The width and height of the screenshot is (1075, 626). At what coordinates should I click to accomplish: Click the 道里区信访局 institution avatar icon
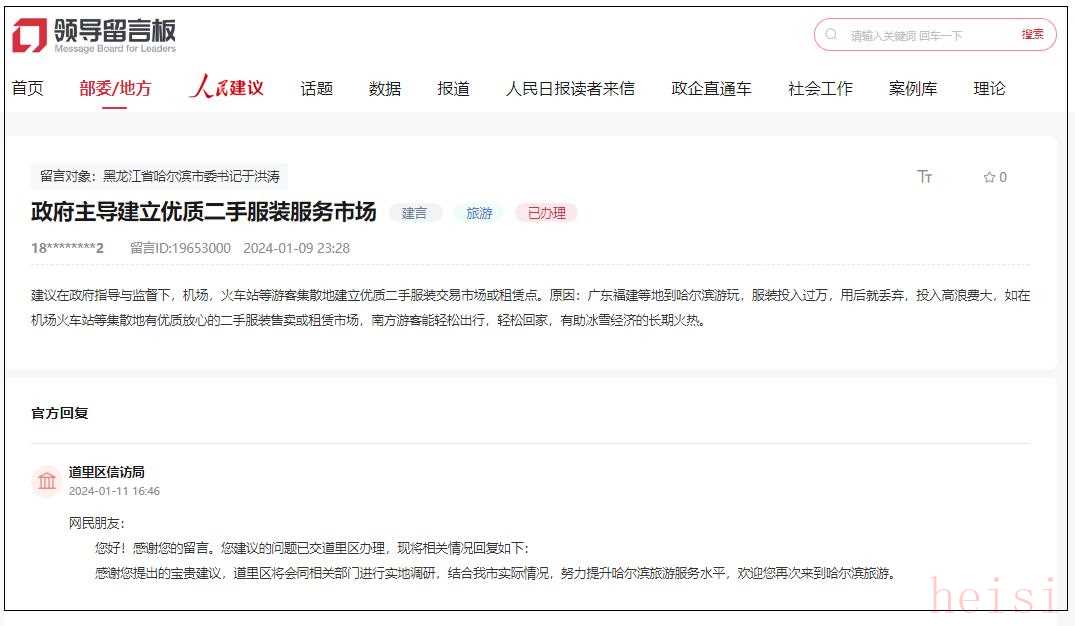[47, 481]
